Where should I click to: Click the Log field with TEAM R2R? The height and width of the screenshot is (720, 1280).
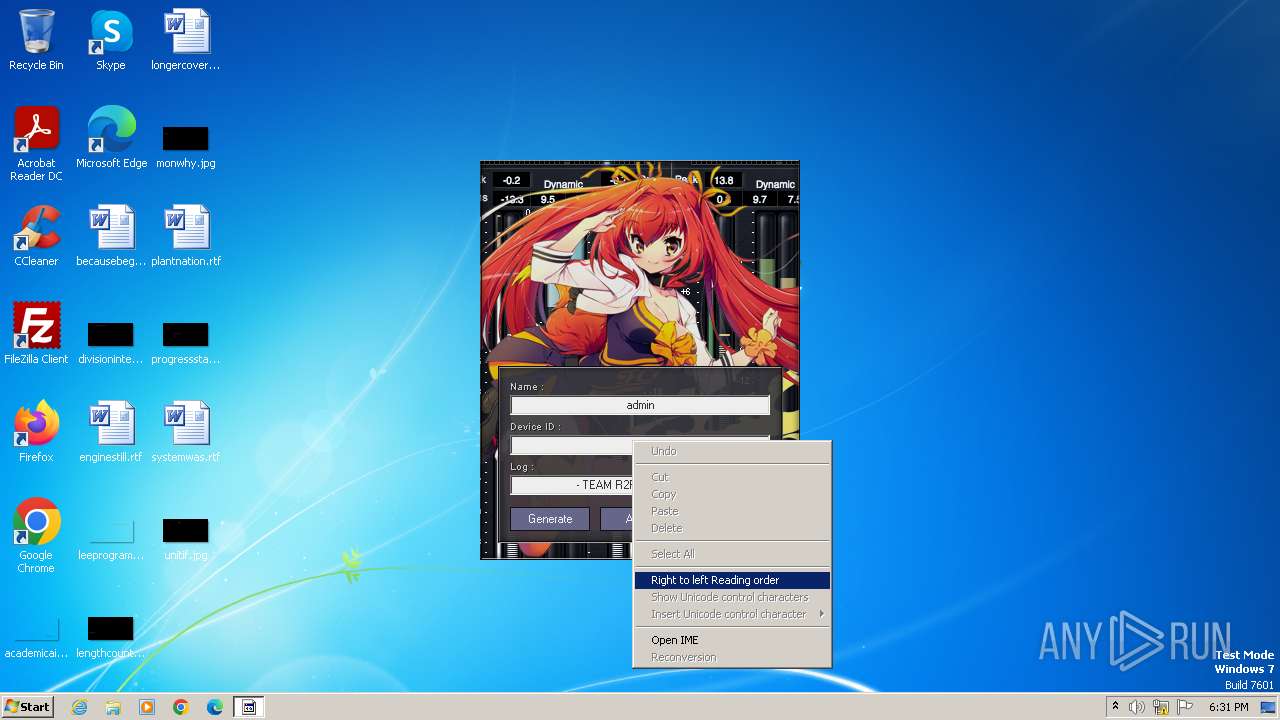point(572,485)
